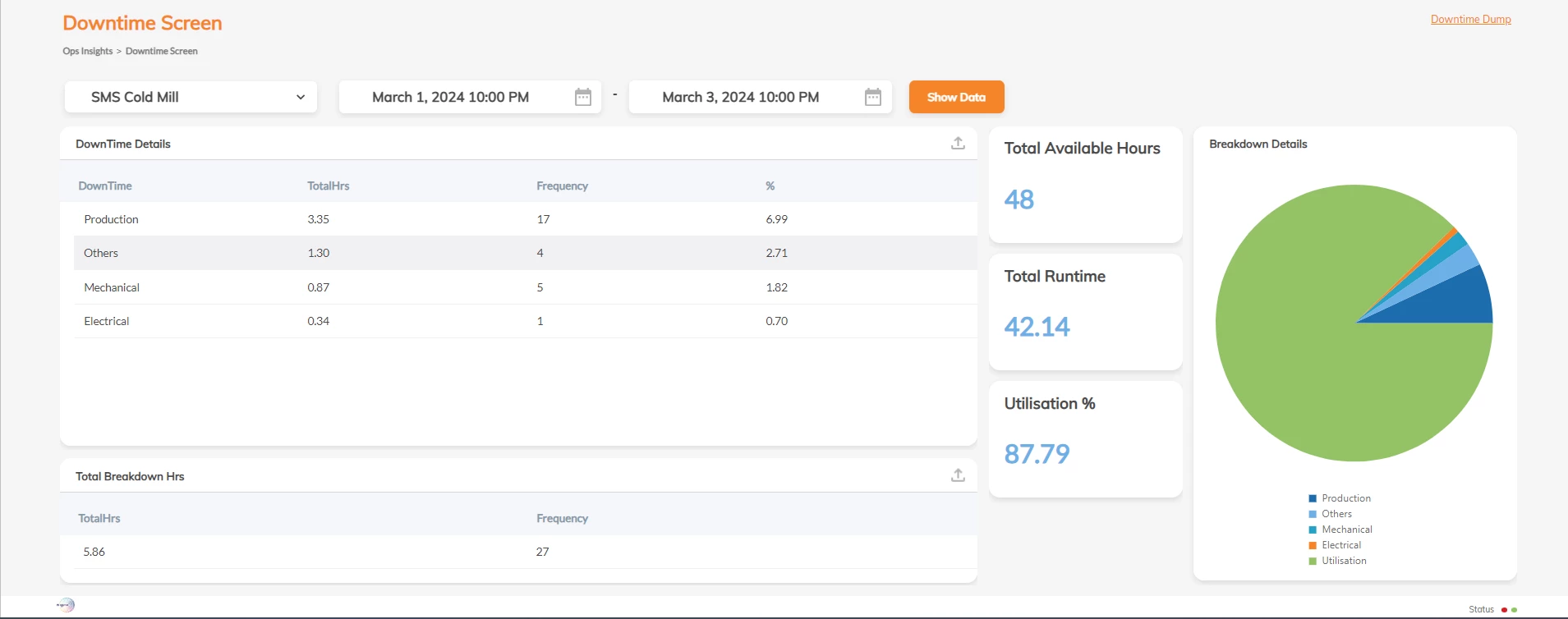The image size is (1568, 619).
Task: Click the red status indicator dot
Action: click(x=1504, y=610)
